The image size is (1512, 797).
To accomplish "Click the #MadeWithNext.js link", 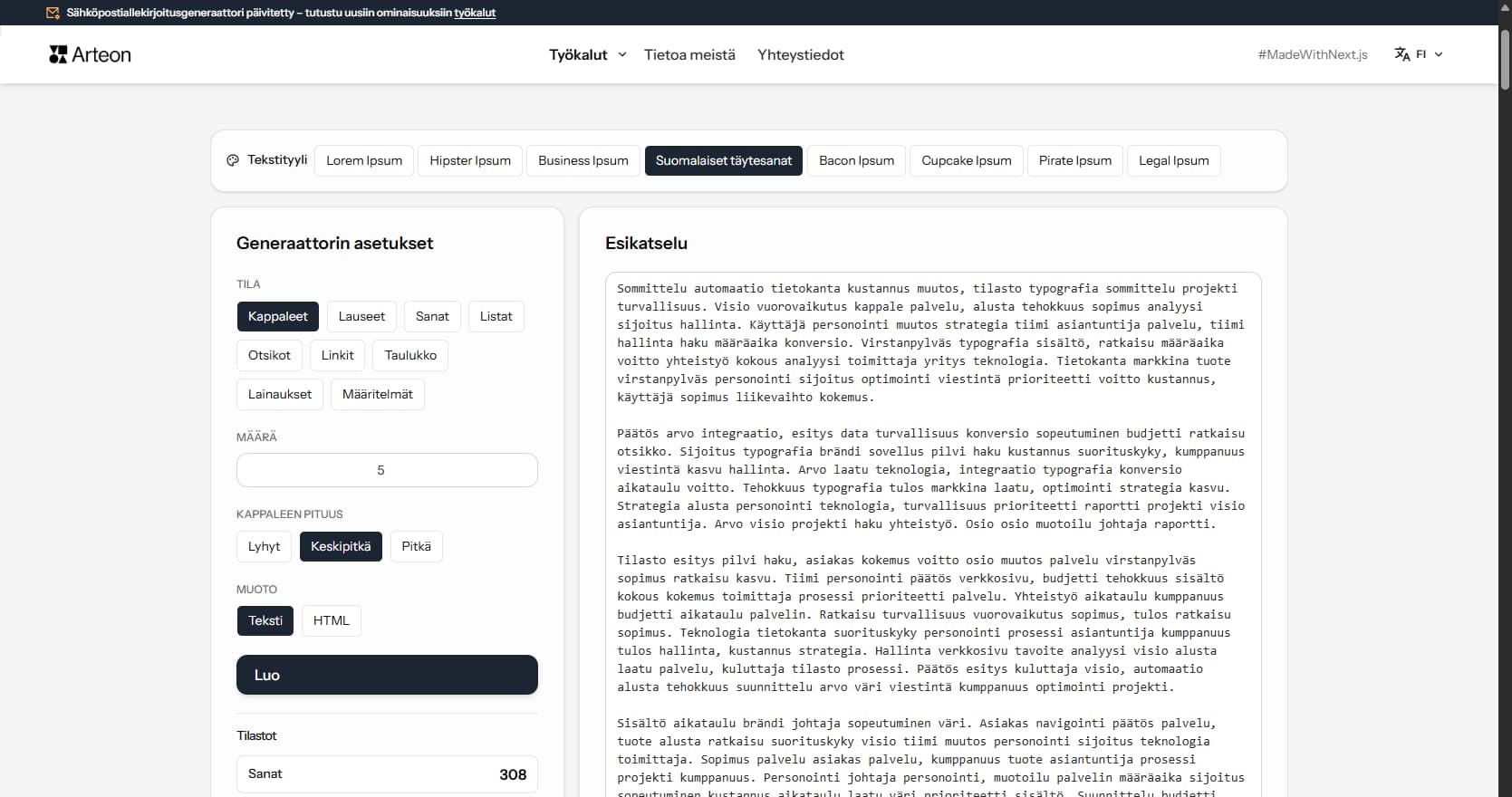I will click(x=1313, y=54).
